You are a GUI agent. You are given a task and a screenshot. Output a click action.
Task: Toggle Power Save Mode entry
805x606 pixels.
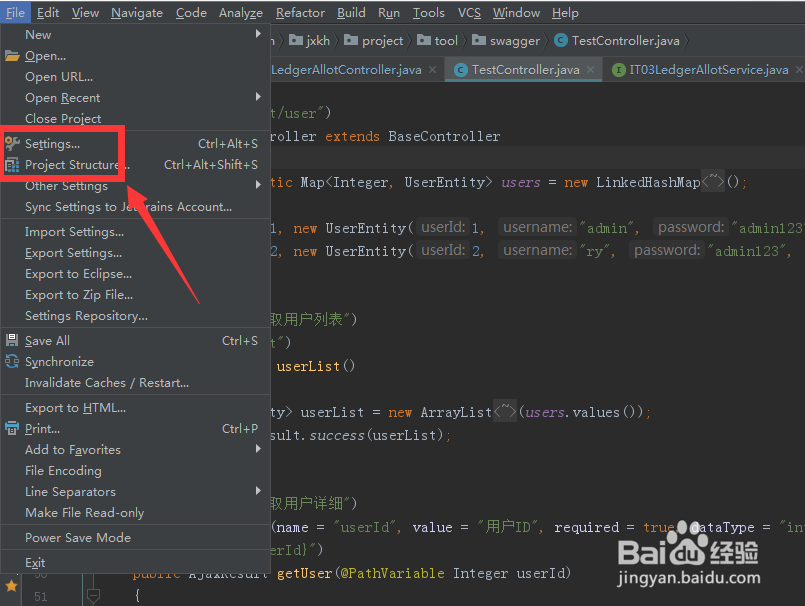tap(136, 538)
